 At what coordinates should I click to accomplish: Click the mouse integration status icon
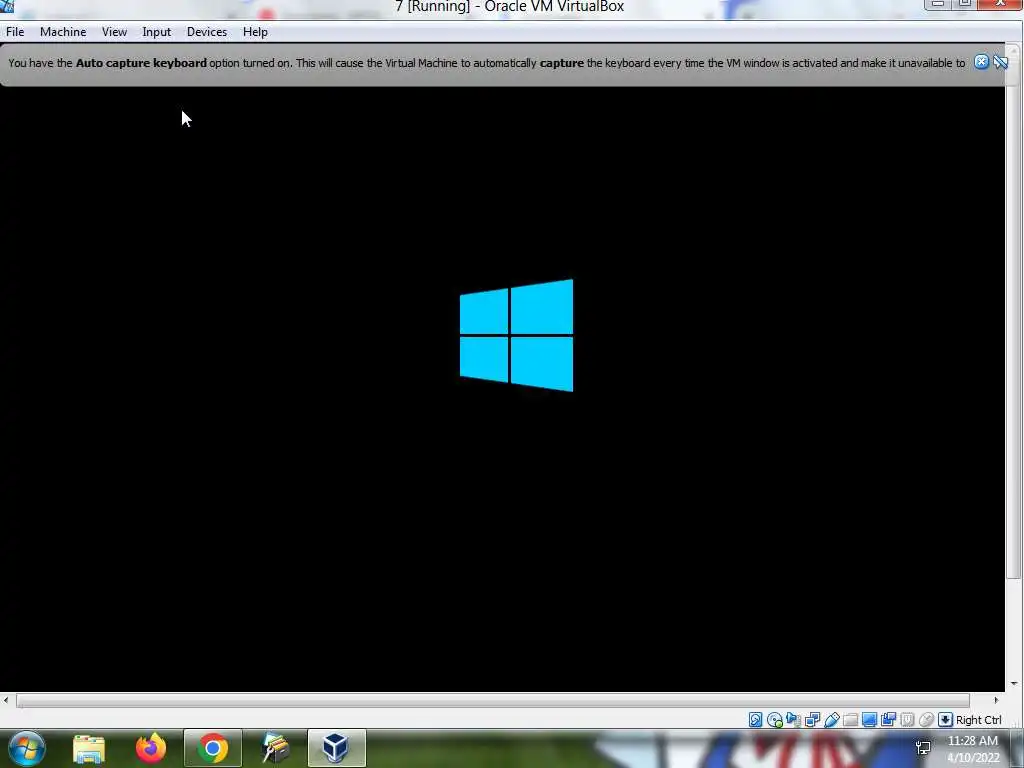point(926,720)
